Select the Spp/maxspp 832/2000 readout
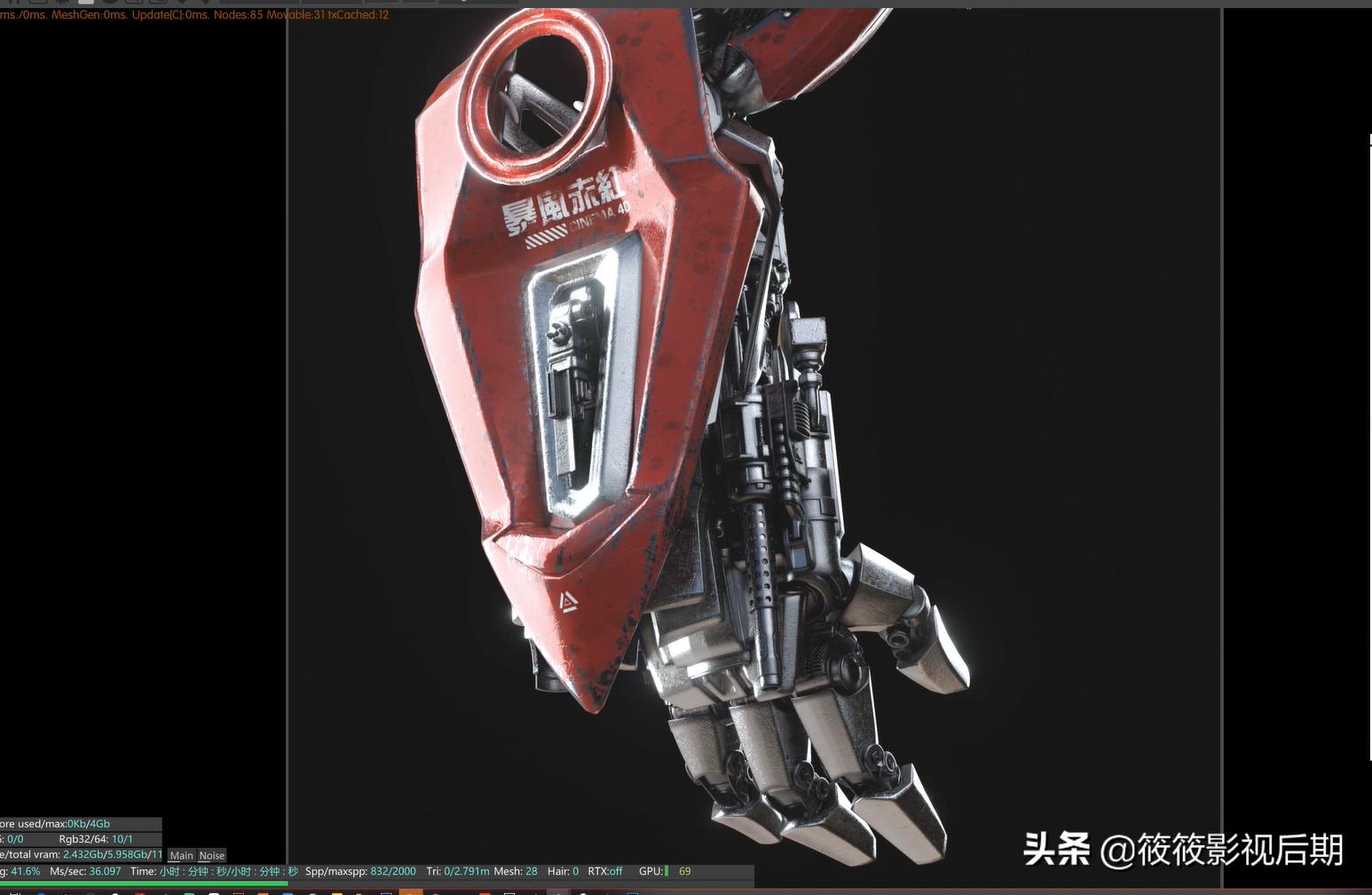The height and width of the screenshot is (895, 1372). coord(360,872)
